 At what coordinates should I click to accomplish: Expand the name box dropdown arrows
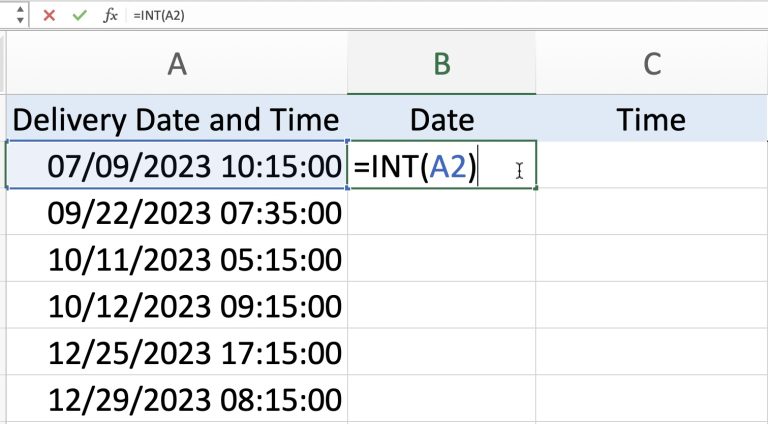click(x=10, y=16)
